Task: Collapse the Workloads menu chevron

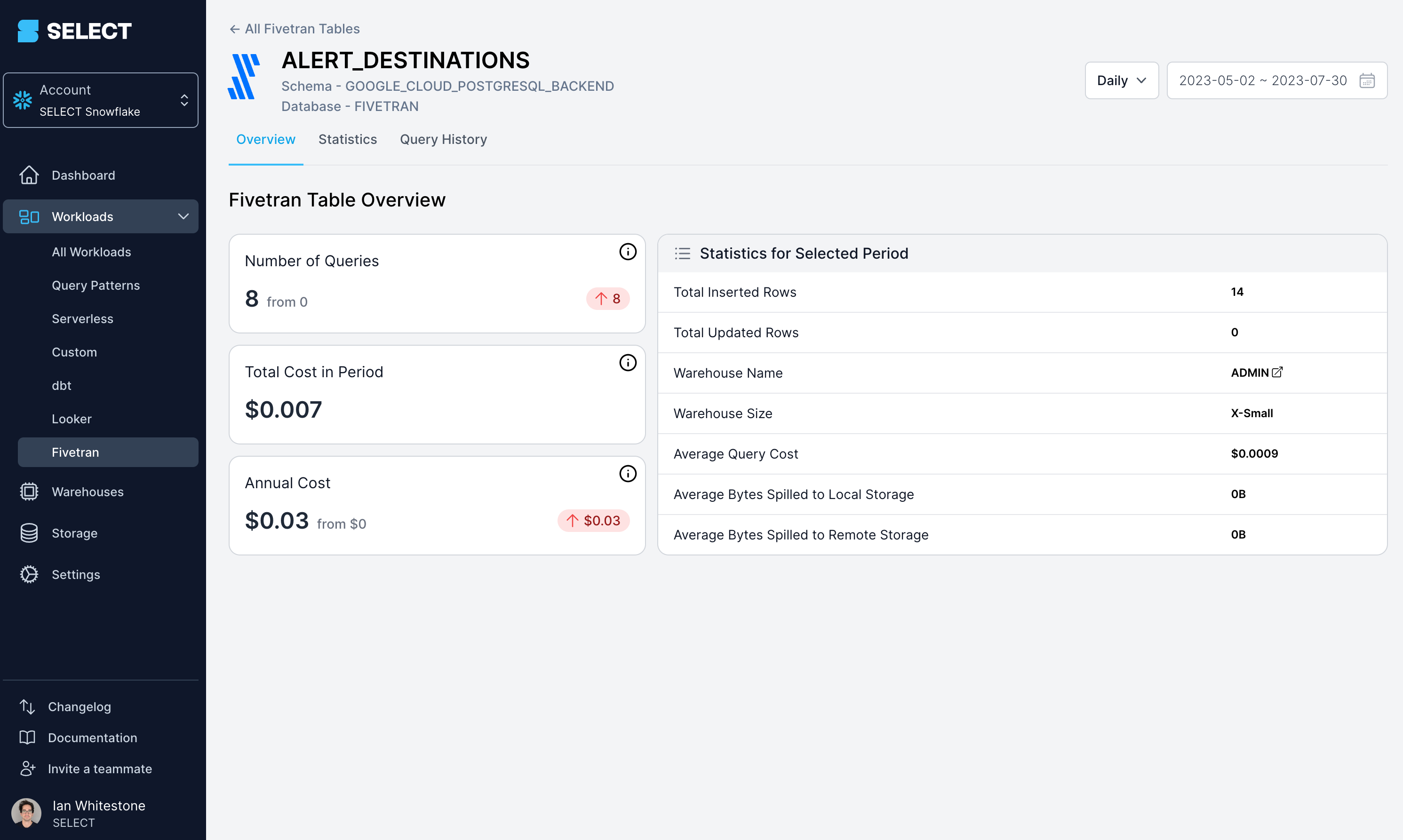Action: 183,217
